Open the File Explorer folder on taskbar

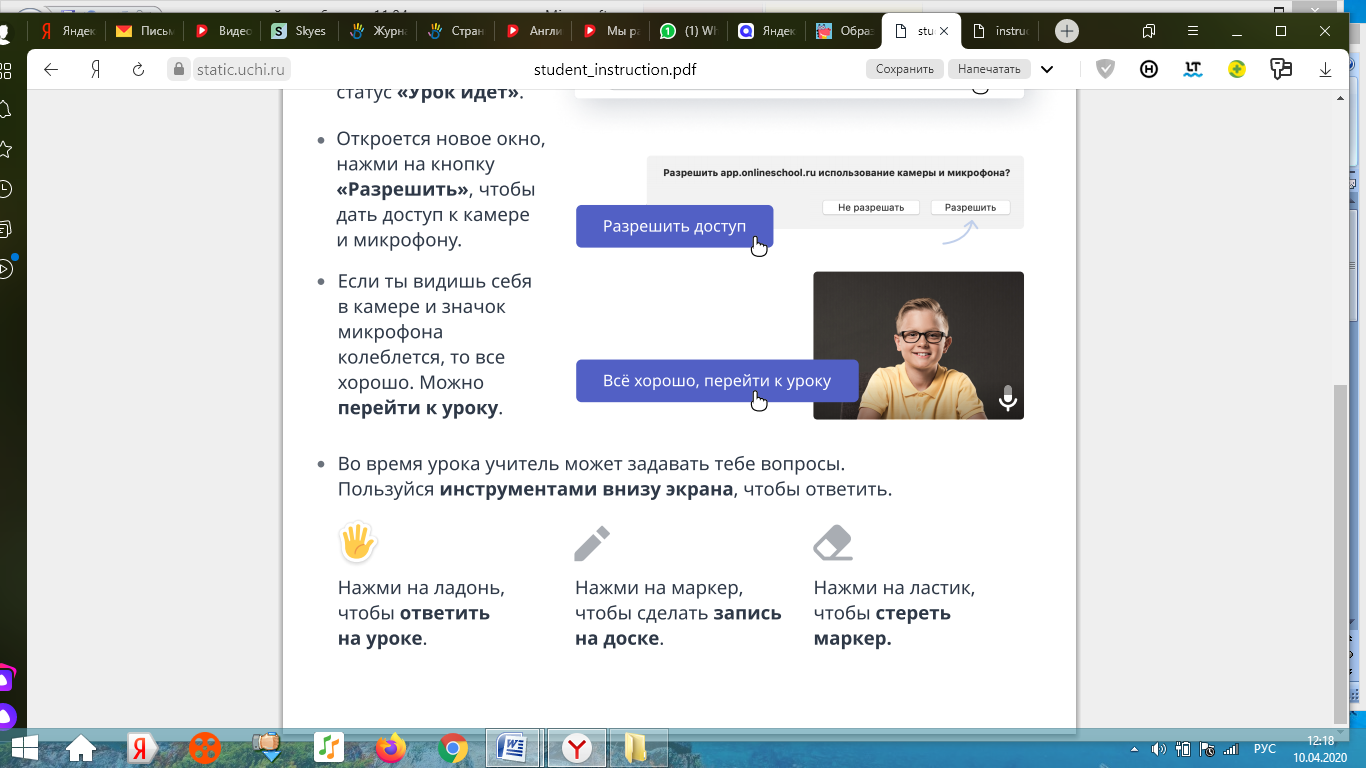(637, 747)
